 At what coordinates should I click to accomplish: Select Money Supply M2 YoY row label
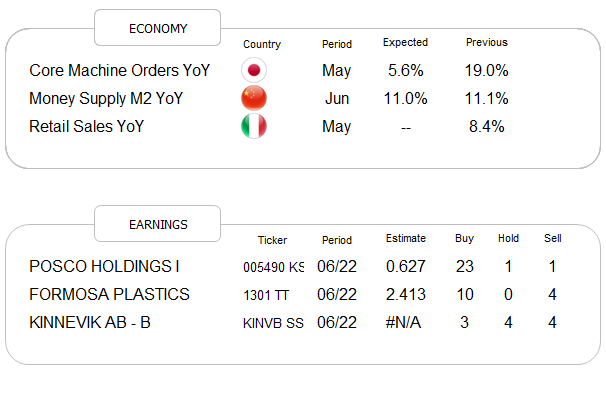point(106,99)
